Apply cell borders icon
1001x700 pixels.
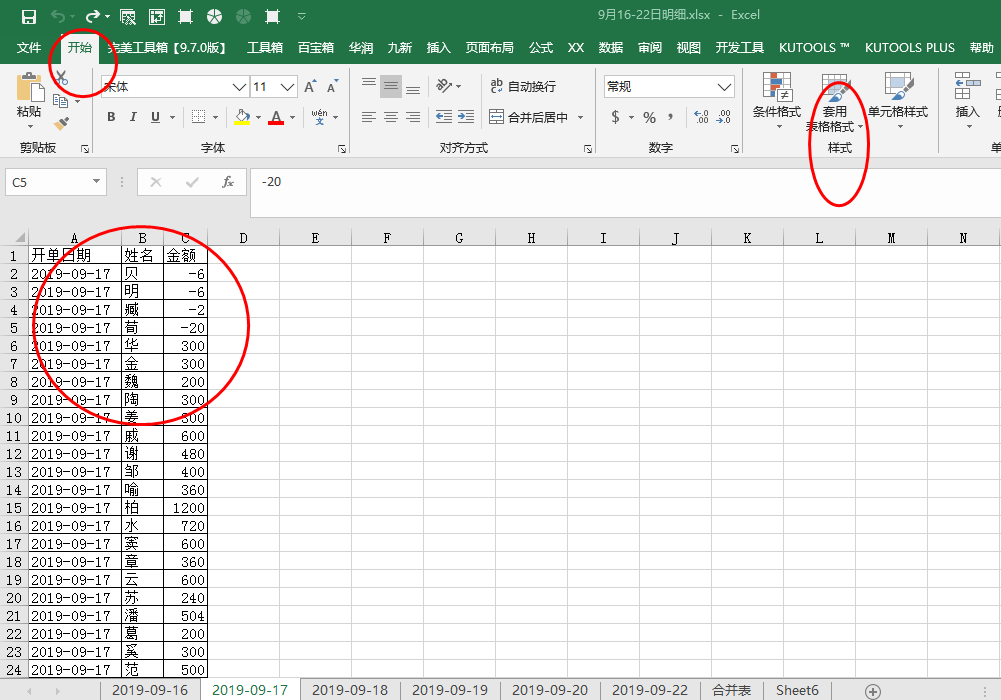tap(199, 117)
